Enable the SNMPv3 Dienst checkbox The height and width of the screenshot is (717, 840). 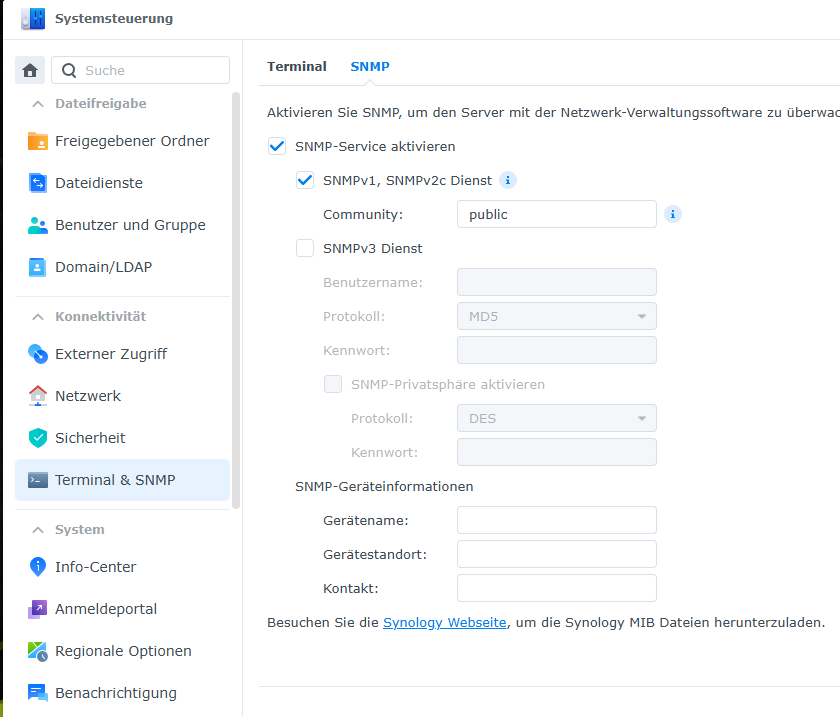[305, 248]
